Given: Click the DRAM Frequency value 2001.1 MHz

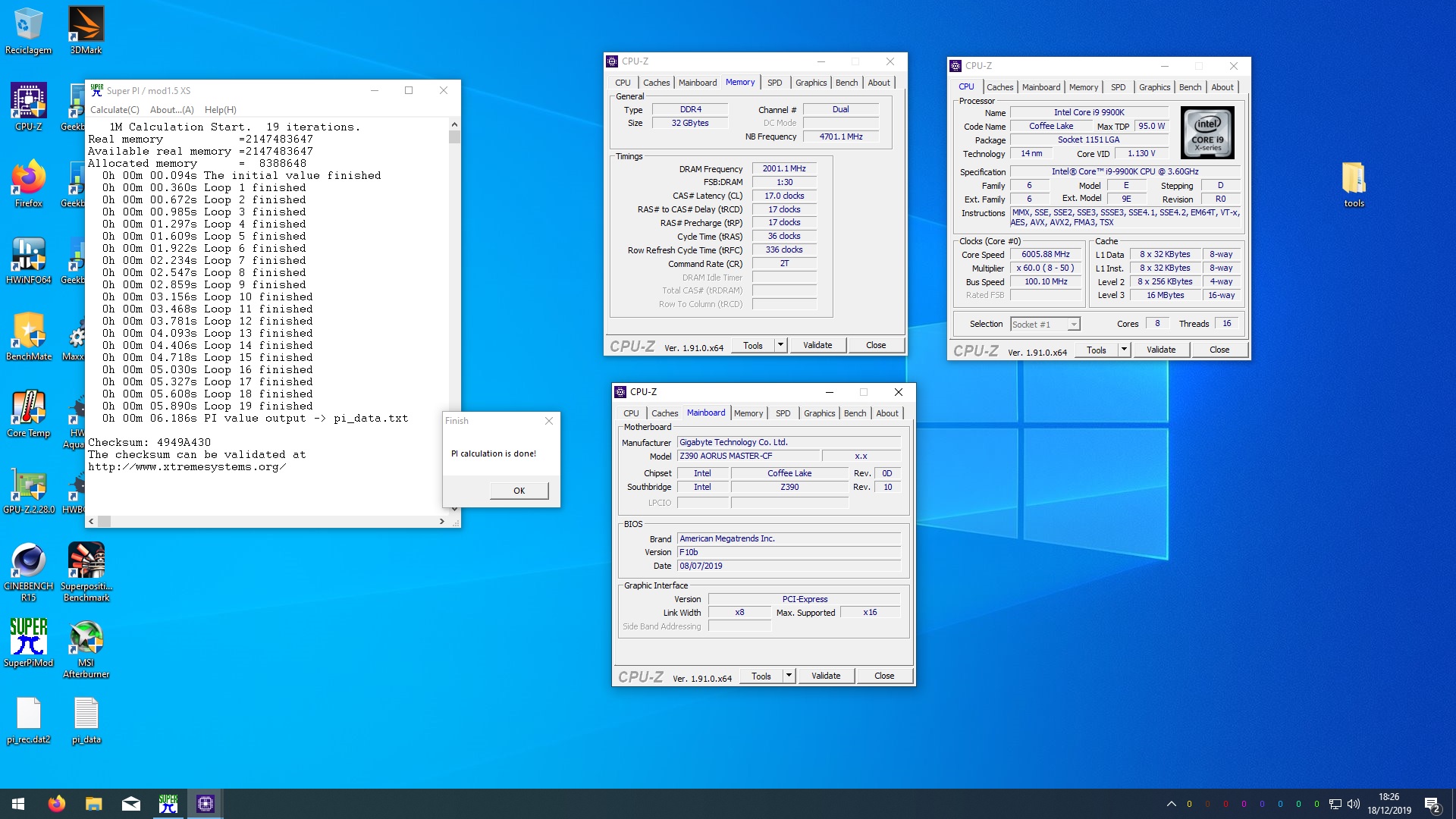Looking at the screenshot, I should (784, 168).
